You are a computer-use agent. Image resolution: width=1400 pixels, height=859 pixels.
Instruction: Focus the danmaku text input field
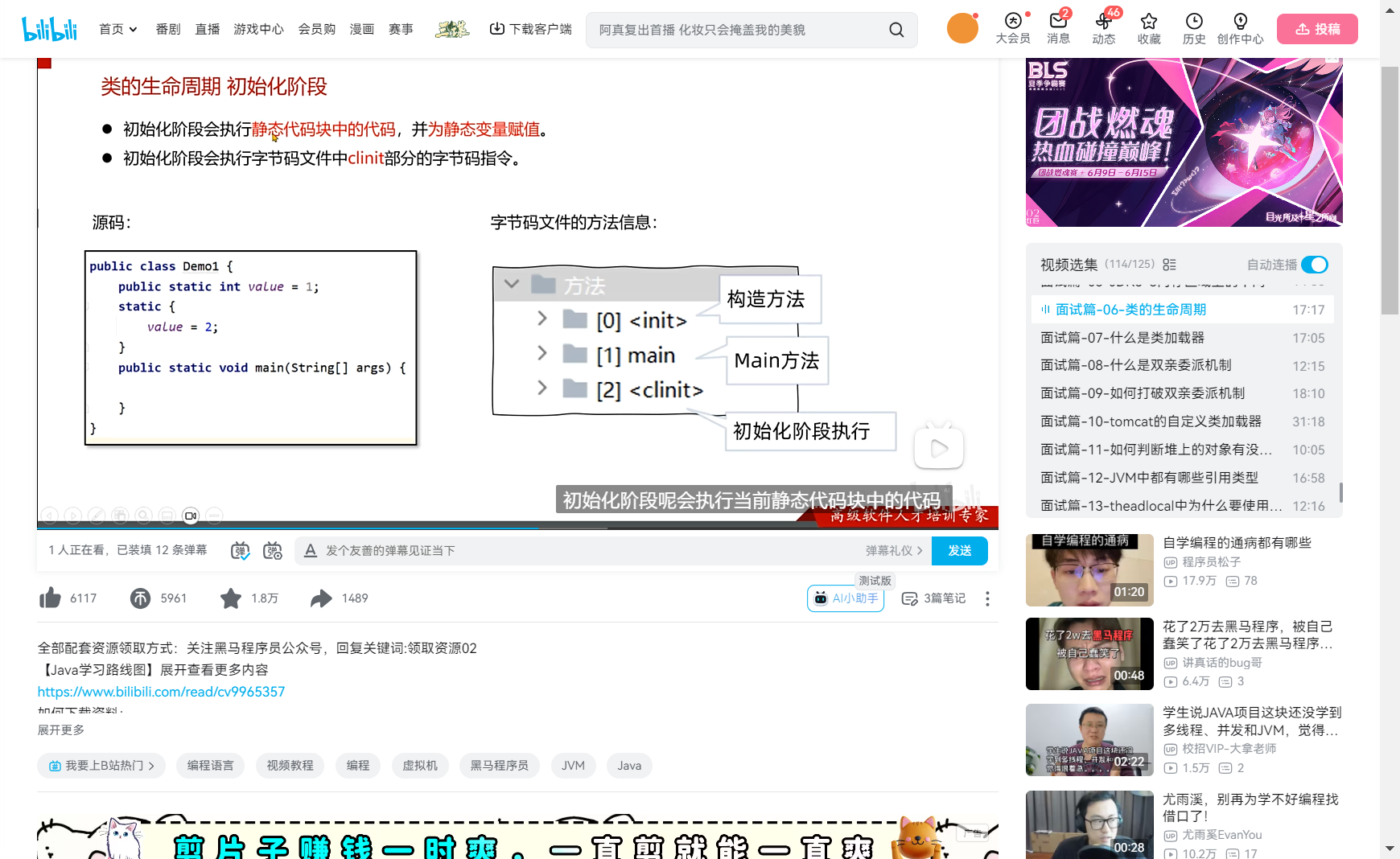point(591,551)
